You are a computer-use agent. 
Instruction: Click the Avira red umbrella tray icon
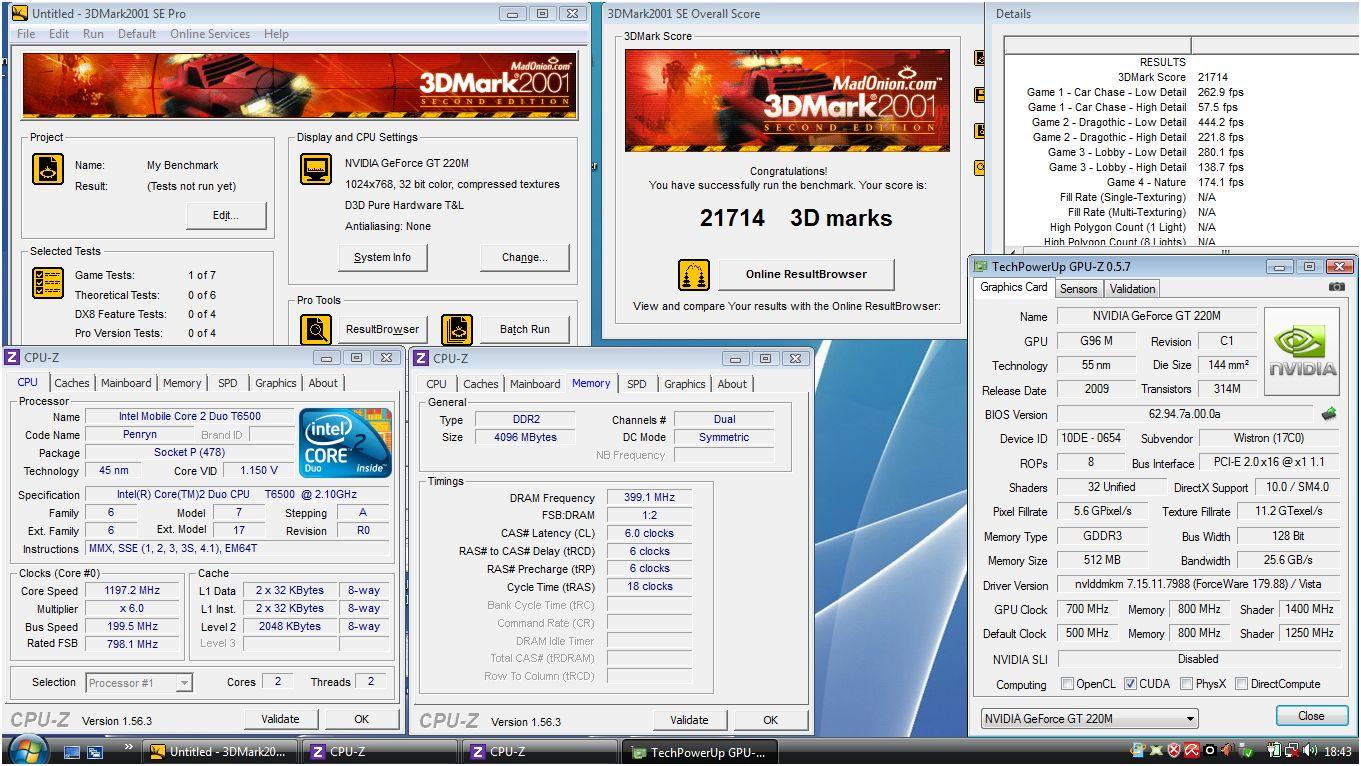click(x=1192, y=750)
